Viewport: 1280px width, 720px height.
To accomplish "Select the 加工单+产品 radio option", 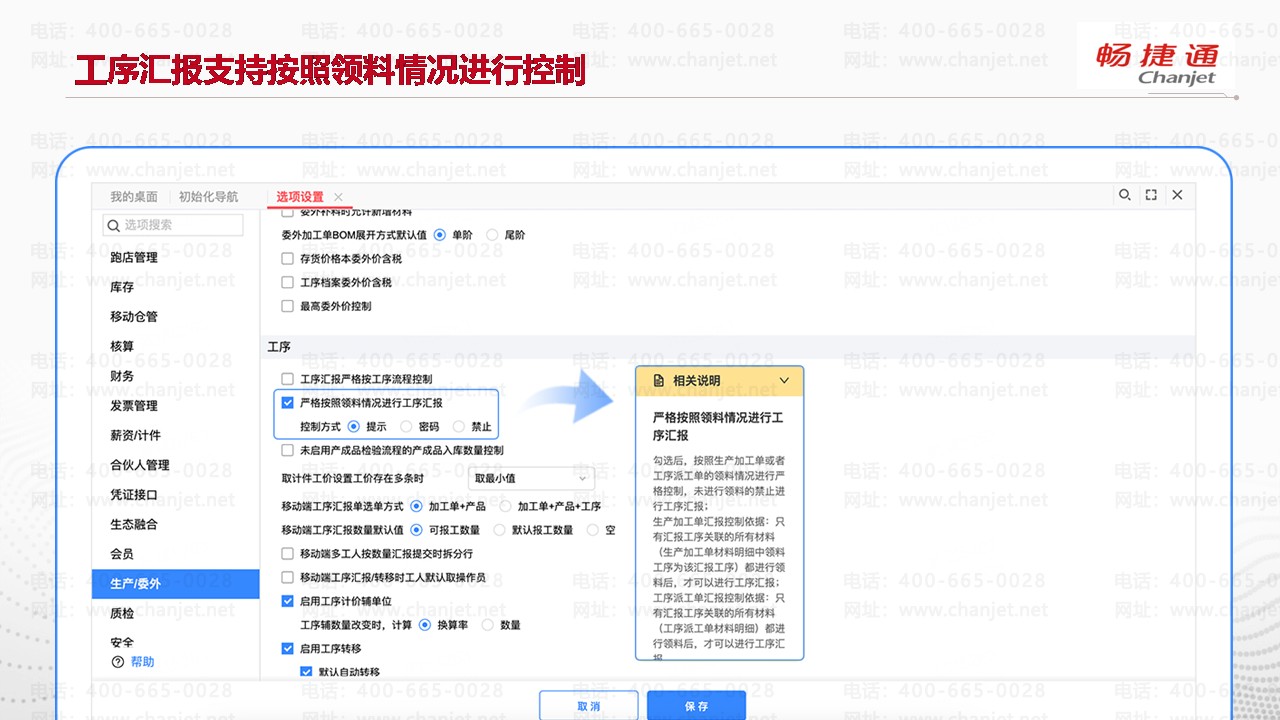I will click(x=417, y=506).
